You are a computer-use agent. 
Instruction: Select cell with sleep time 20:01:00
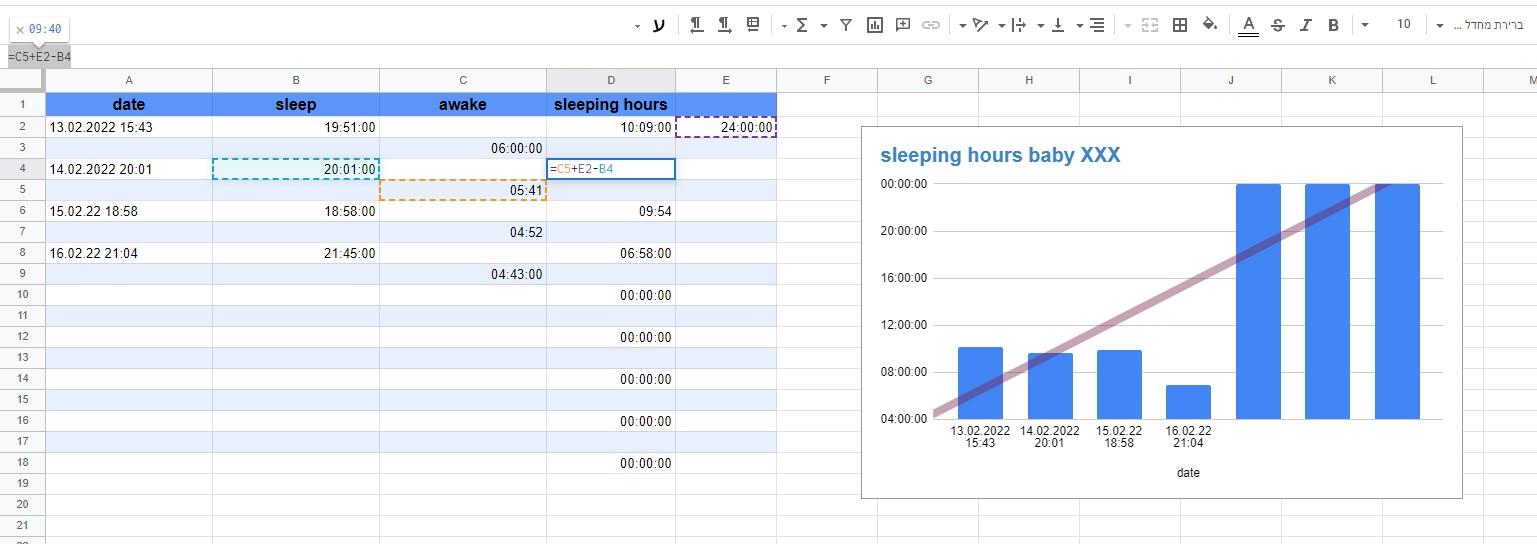[x=296, y=169]
